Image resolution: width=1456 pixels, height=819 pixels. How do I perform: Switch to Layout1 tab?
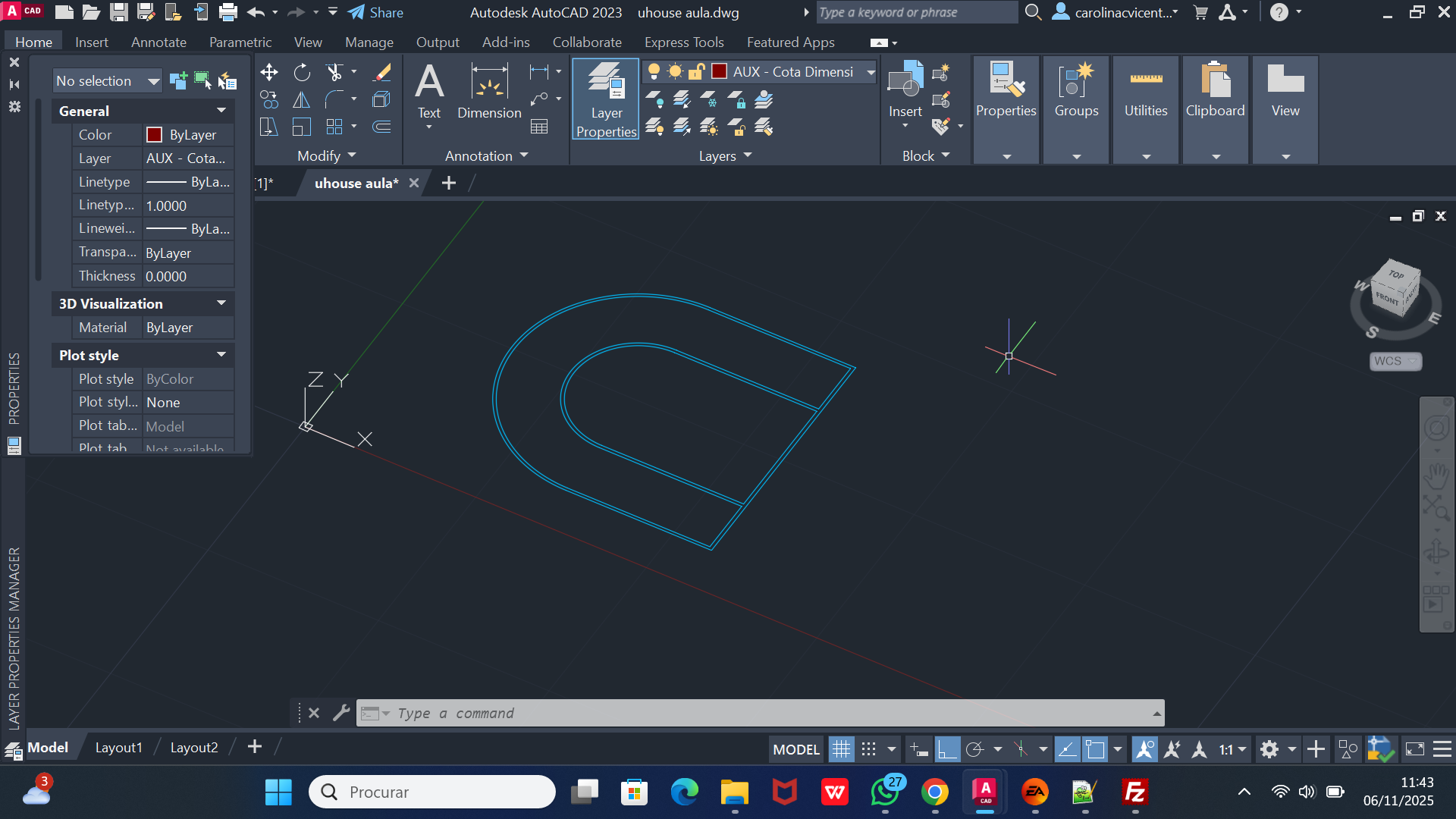pyautogui.click(x=118, y=748)
